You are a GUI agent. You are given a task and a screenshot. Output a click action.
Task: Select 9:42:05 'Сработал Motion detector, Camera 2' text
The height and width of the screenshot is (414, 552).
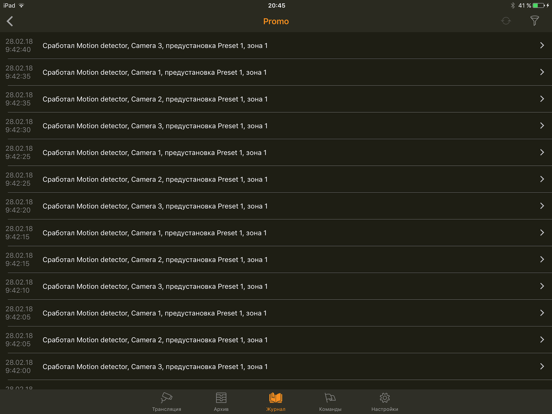point(102,340)
